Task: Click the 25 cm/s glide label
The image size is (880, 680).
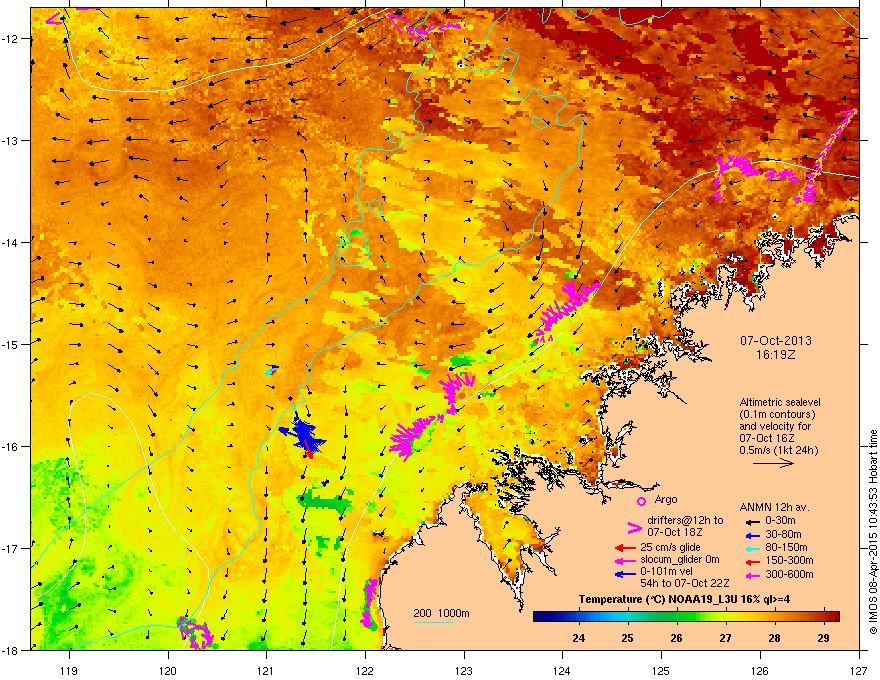Action: click(x=671, y=547)
